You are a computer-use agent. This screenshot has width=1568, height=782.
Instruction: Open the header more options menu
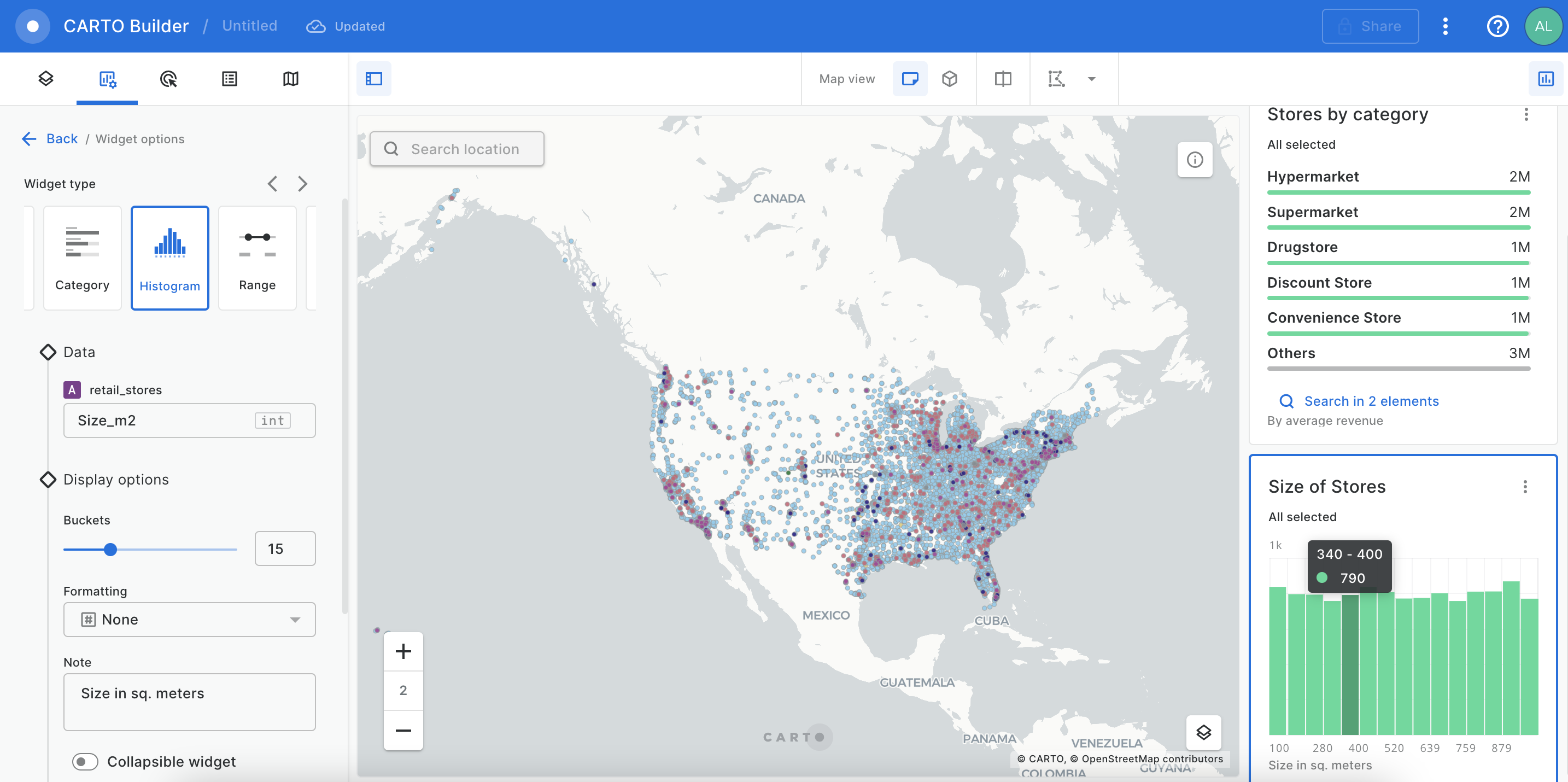1445,26
